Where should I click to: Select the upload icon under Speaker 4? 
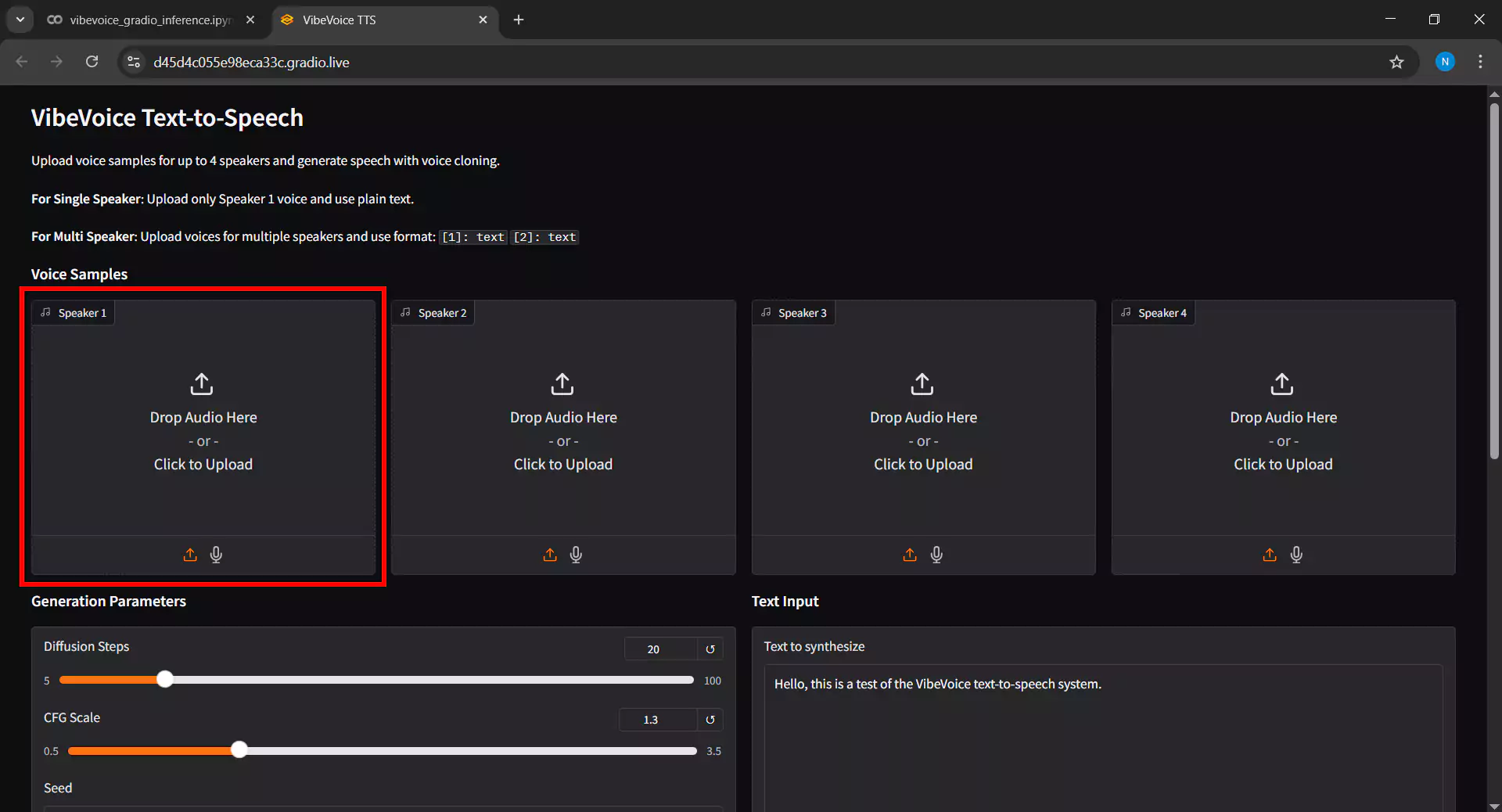click(x=1269, y=555)
